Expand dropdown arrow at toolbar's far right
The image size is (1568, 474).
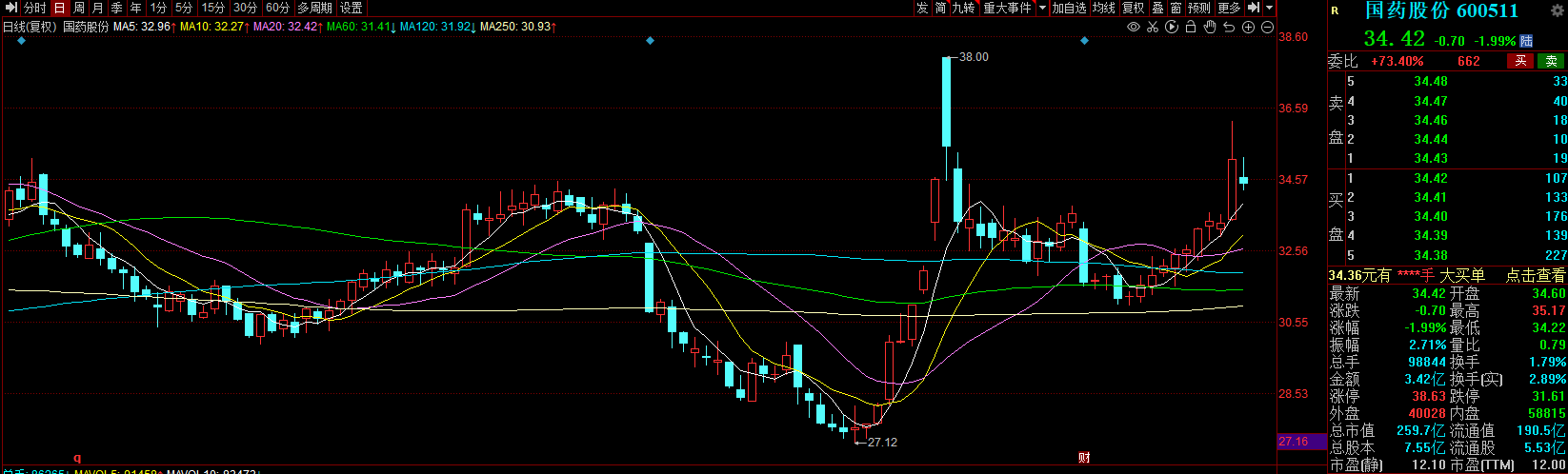[x=1270, y=8]
